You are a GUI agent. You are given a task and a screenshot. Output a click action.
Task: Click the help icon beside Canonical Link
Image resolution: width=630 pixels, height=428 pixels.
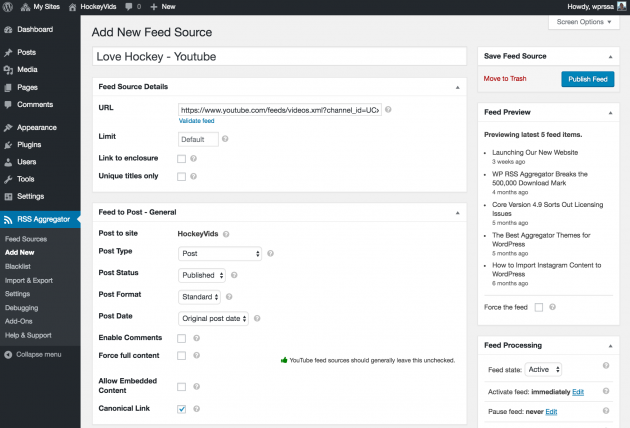point(196,409)
